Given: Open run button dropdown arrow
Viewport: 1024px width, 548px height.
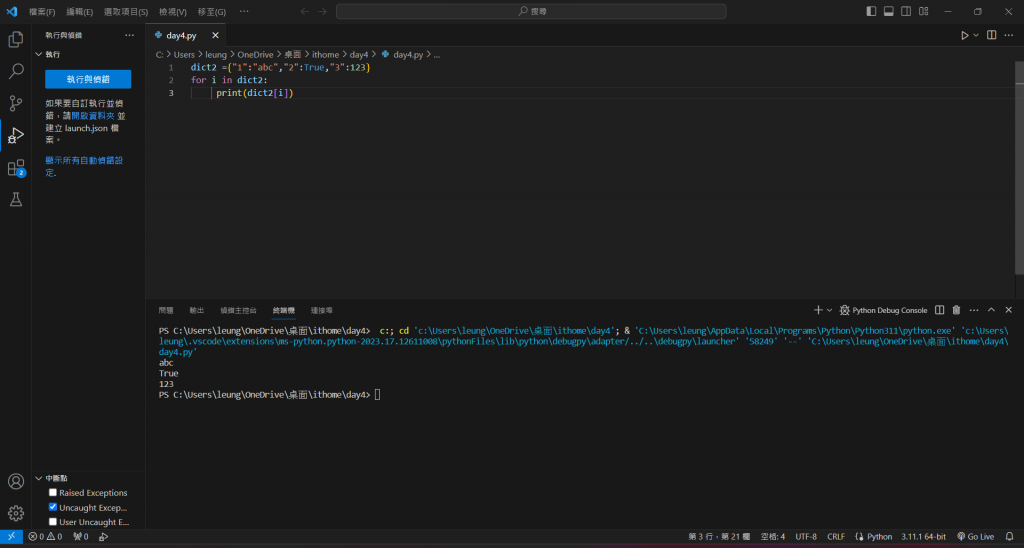Looking at the screenshot, I should 976,35.
